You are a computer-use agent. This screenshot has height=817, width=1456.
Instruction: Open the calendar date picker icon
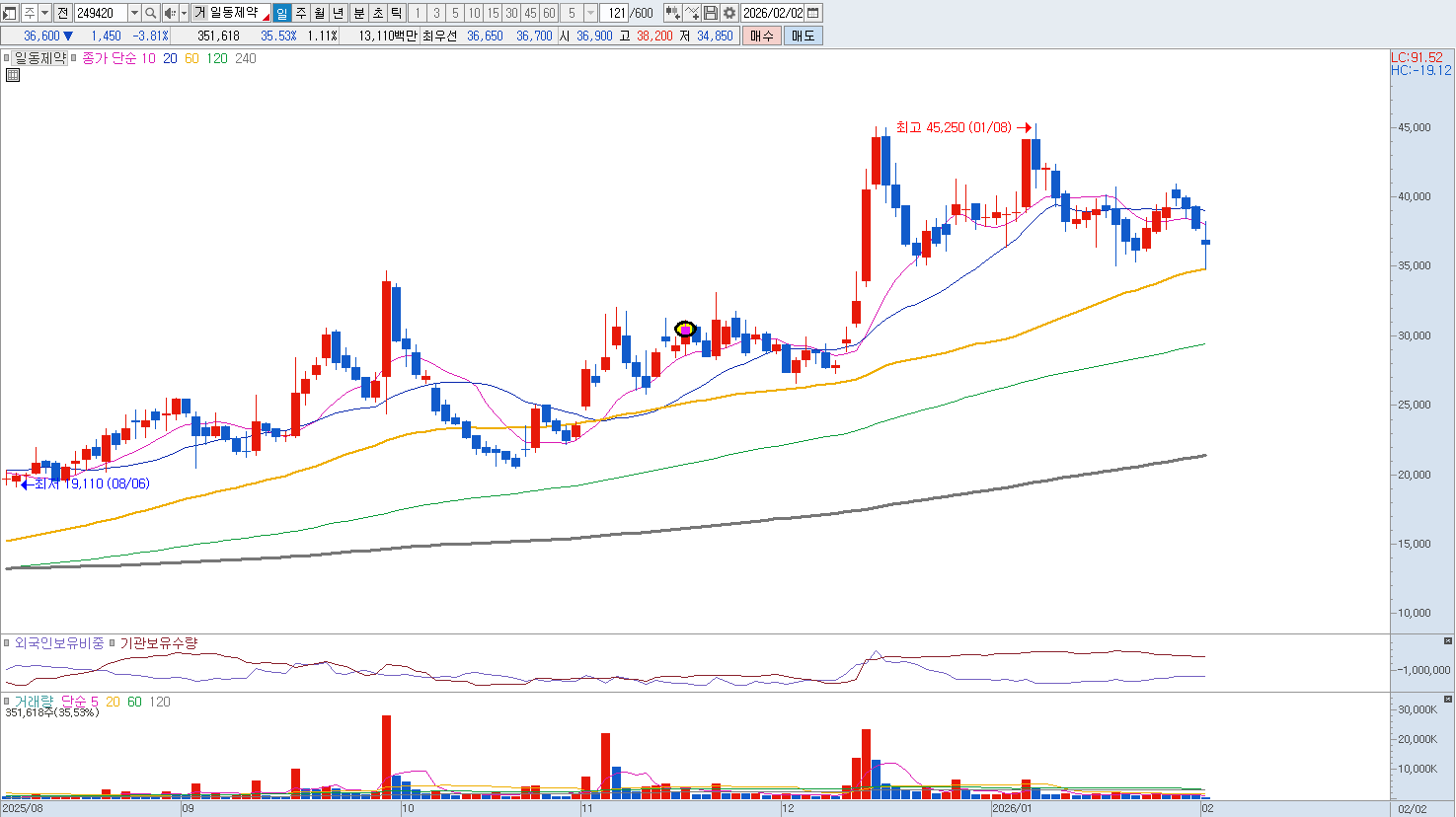coord(813,13)
